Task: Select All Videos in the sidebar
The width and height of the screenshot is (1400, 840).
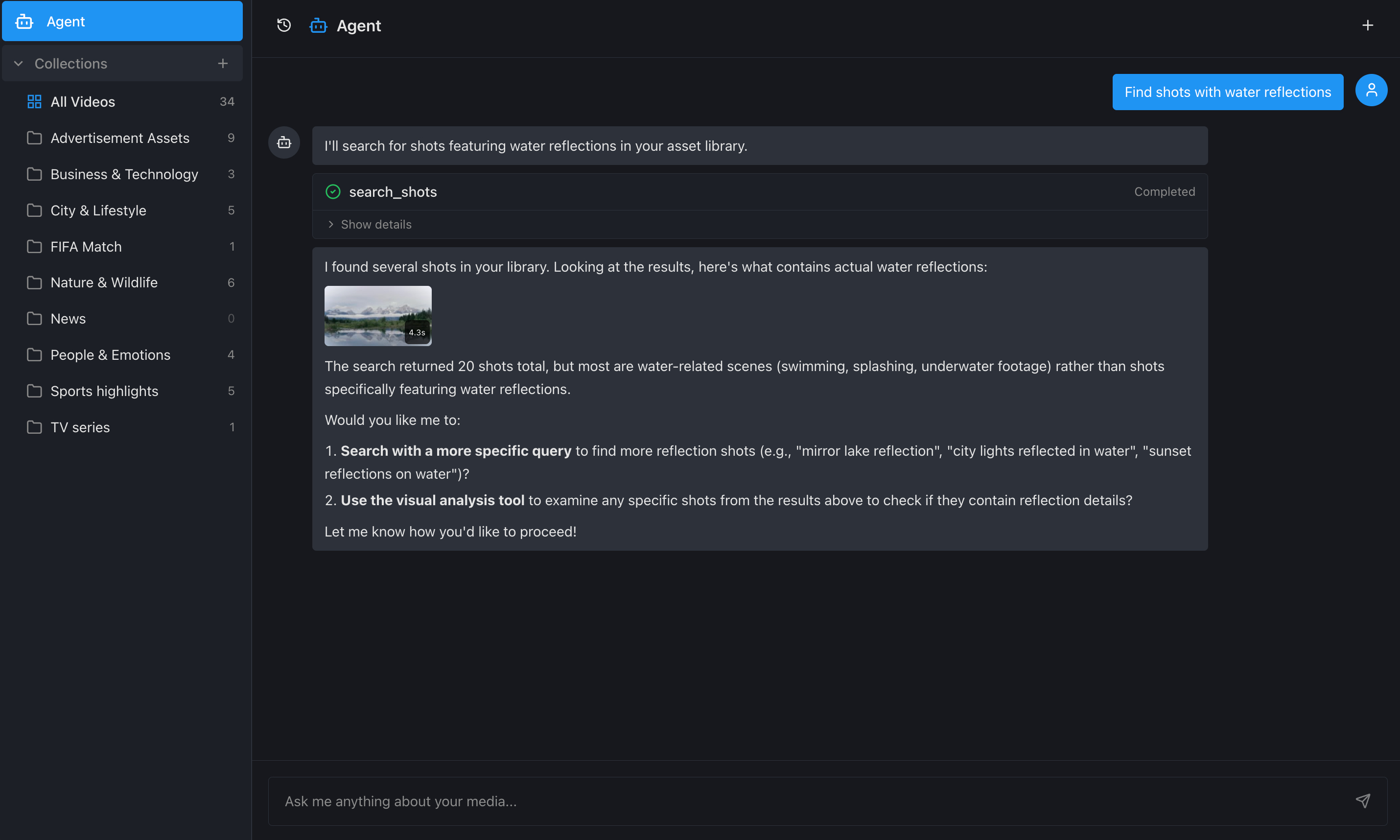Action: coord(83,101)
